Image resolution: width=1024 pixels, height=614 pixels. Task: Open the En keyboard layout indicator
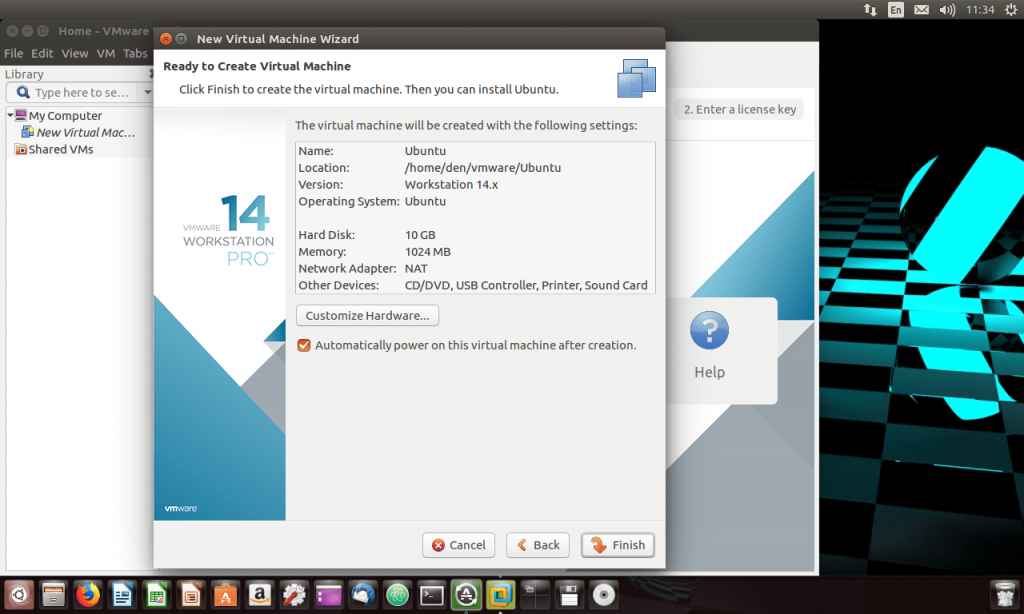[896, 10]
